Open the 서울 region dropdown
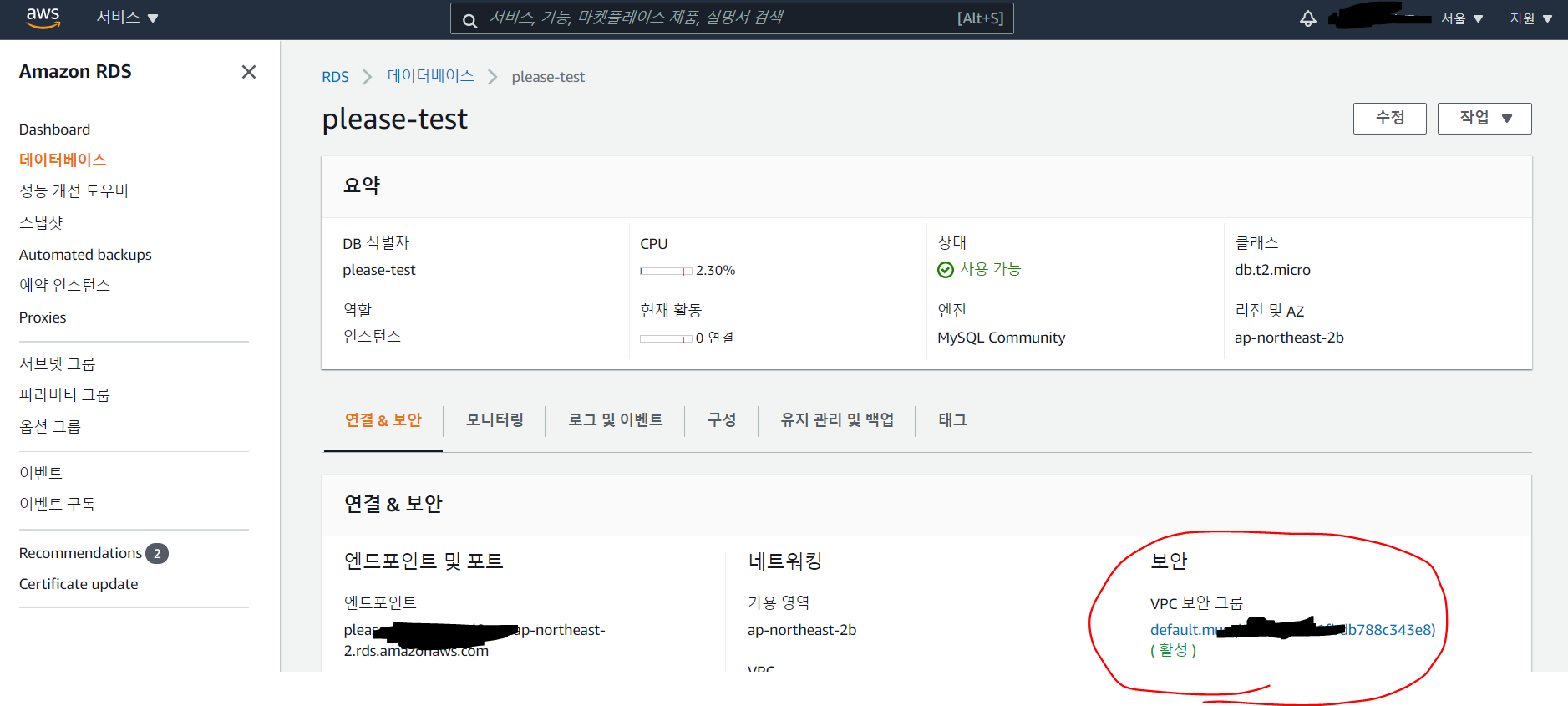The image size is (1568, 706). pos(1462,18)
